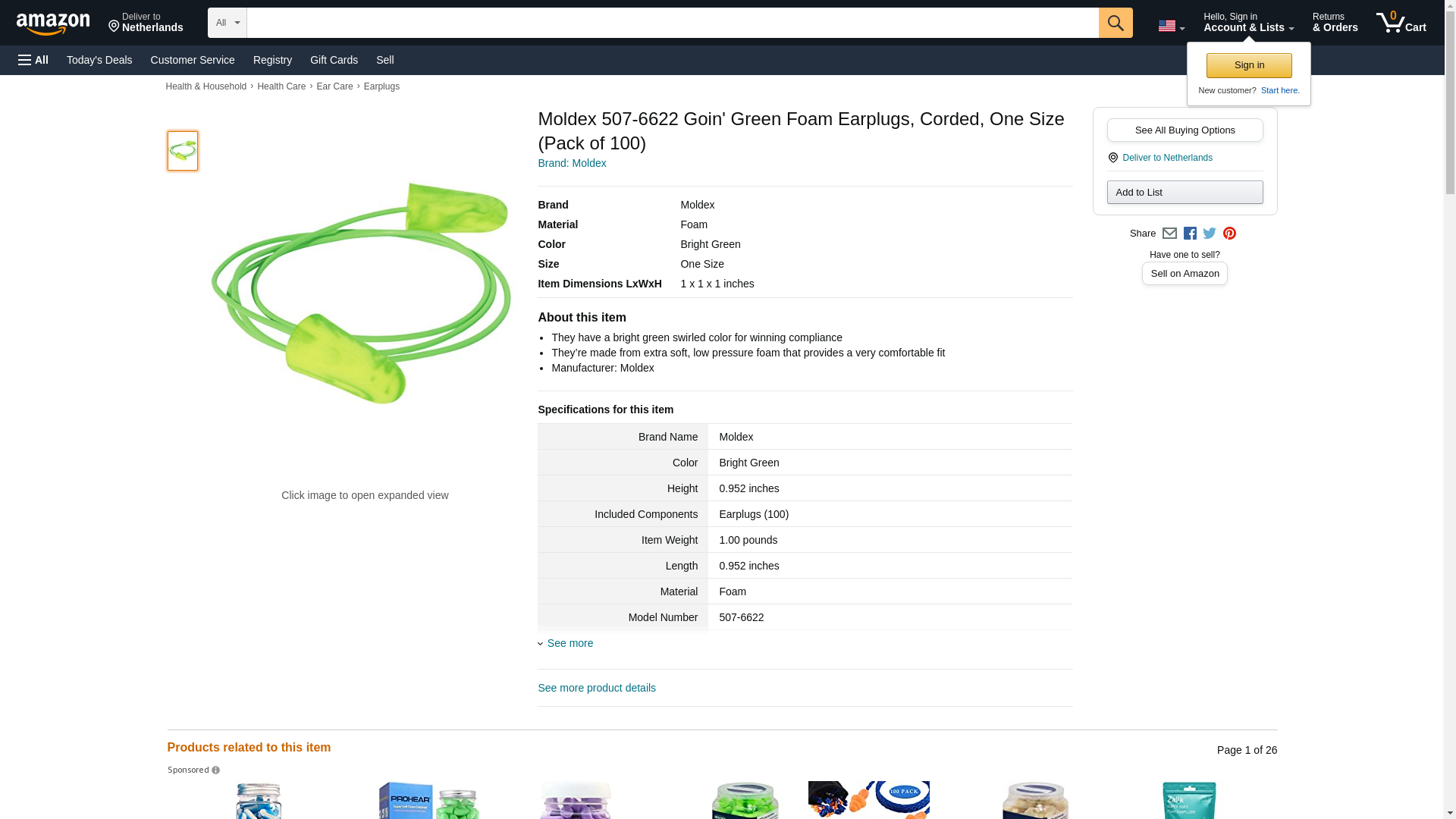Select the earplug product thumbnail

(x=183, y=150)
